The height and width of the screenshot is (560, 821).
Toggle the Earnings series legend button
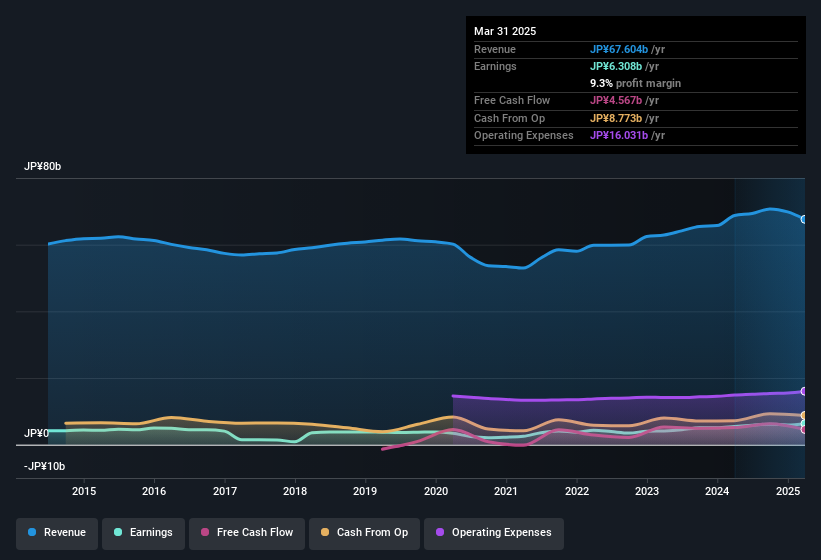[143, 533]
